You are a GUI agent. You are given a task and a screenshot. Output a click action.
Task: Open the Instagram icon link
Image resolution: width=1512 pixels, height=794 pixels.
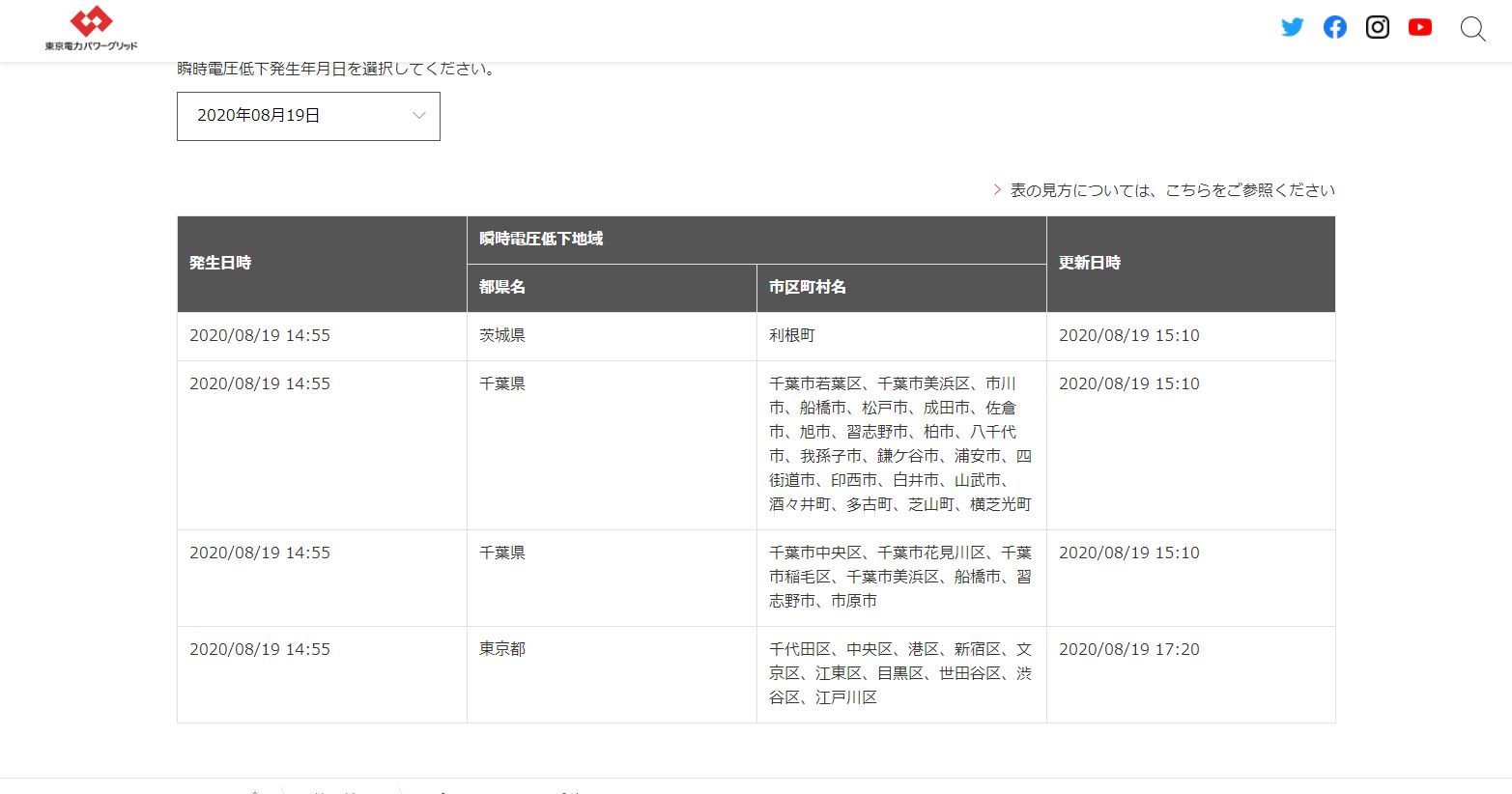(1377, 27)
